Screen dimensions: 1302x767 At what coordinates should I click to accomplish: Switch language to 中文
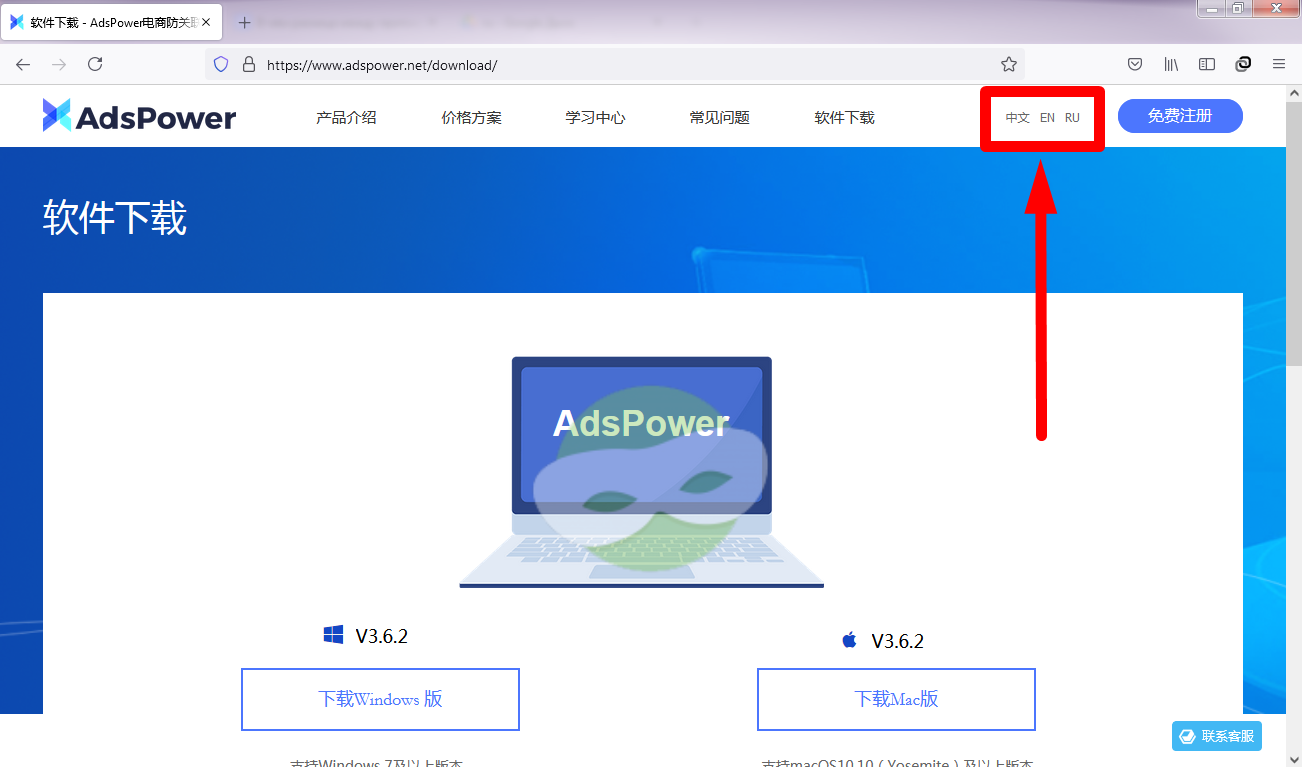click(1017, 118)
